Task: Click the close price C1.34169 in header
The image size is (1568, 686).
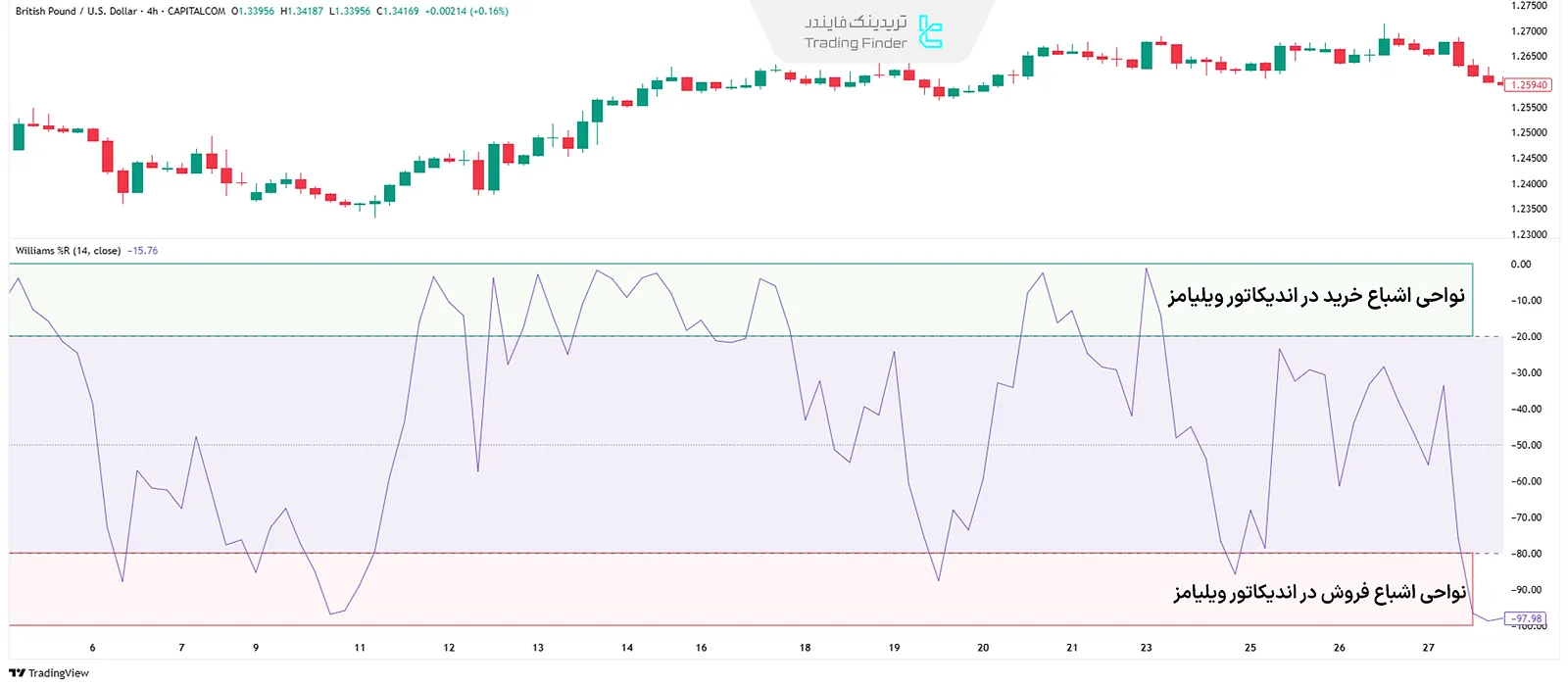Action: click(398, 12)
